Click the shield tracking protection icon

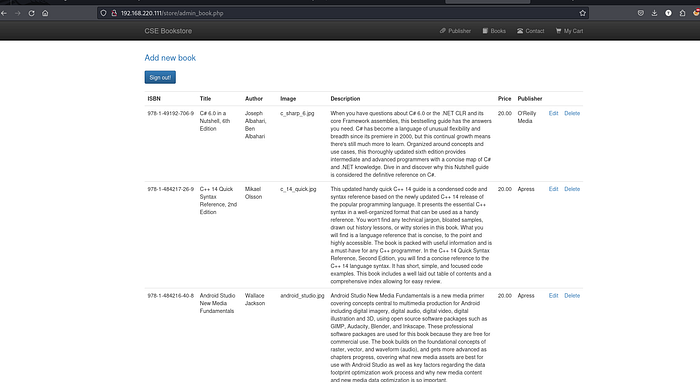[x=104, y=13]
